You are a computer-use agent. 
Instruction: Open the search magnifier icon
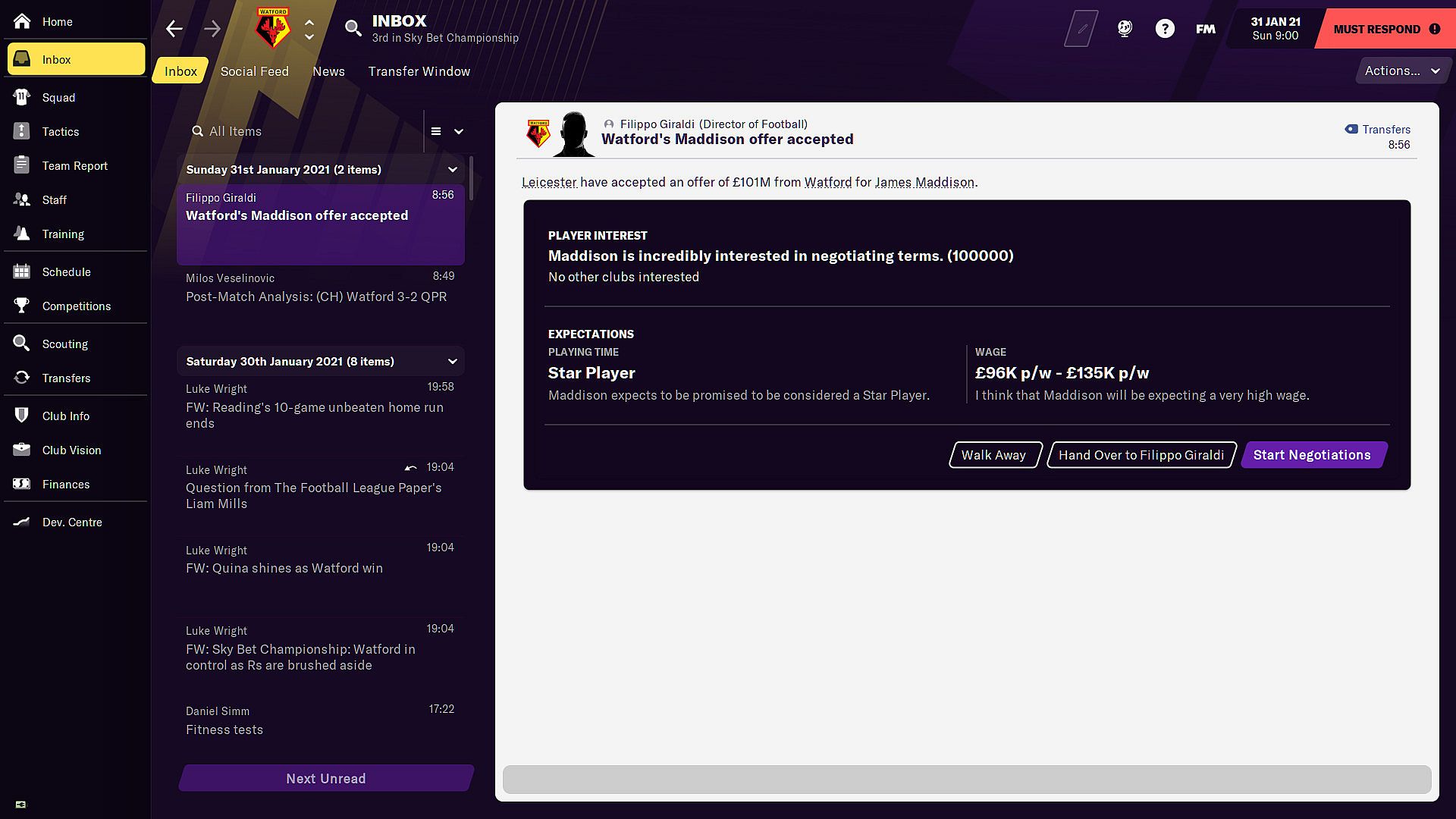click(353, 29)
